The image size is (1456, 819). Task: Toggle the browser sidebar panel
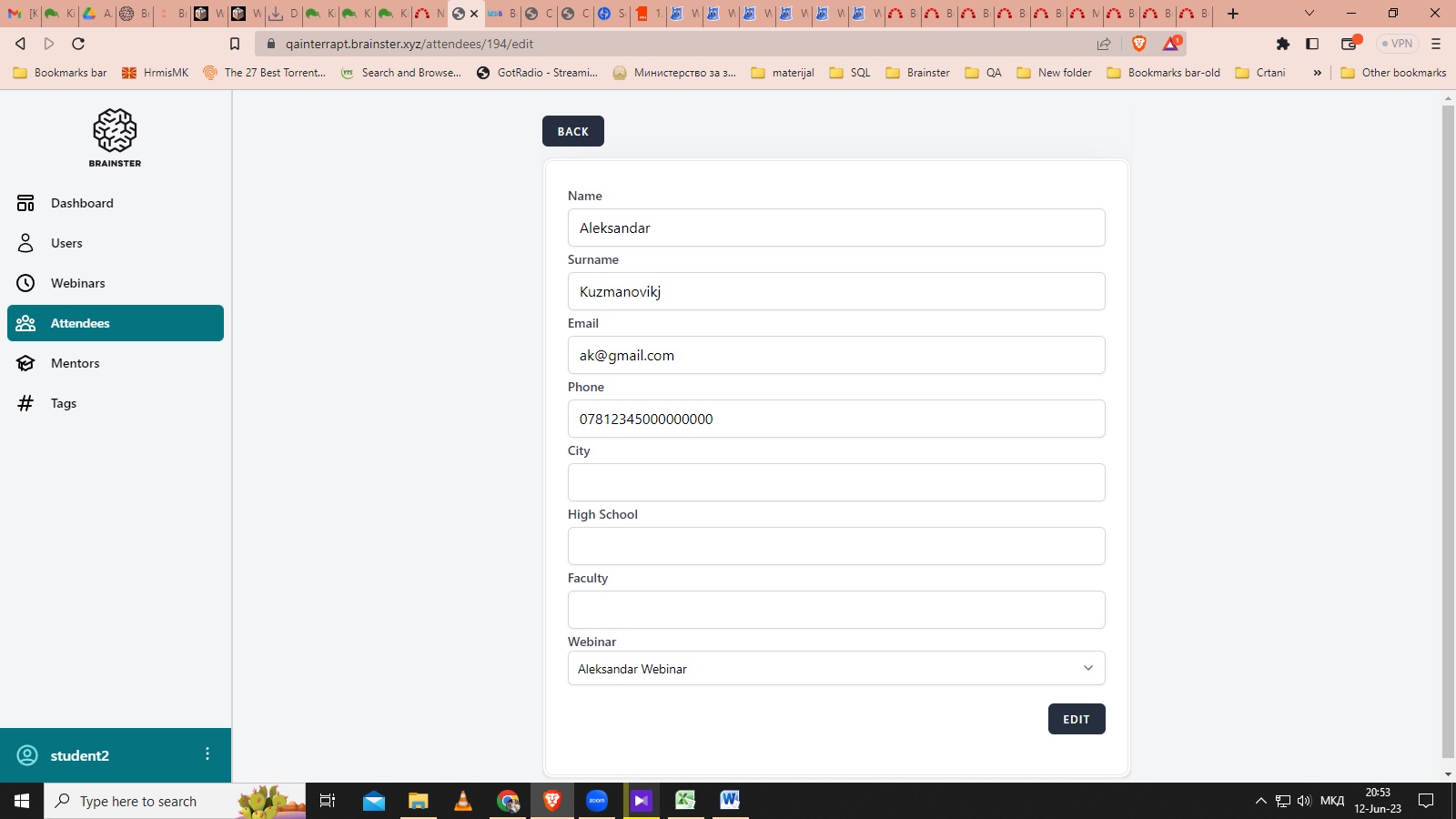pos(1312,44)
